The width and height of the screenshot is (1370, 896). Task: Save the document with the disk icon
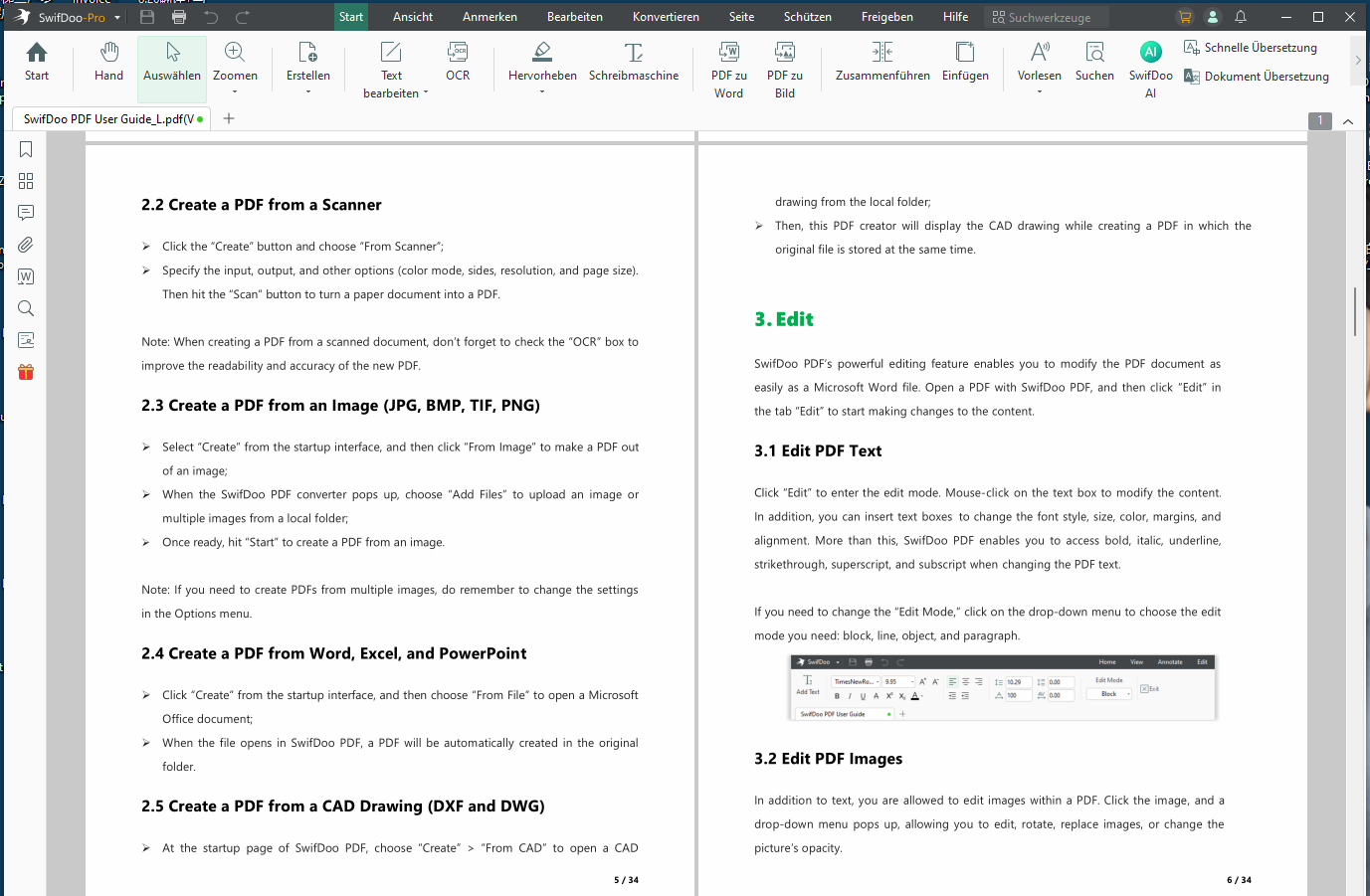coord(147,17)
